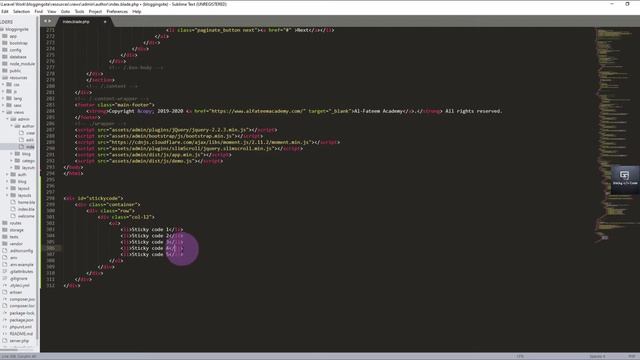640x360 pixels.
Task: Click the main-footer class code line
Action: (115, 105)
